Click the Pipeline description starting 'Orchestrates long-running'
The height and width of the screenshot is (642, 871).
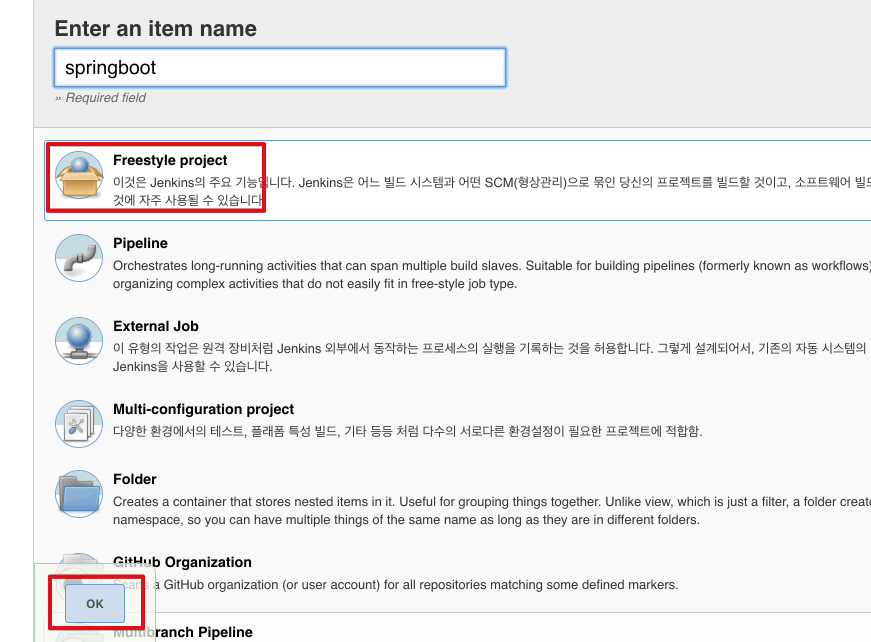pyautogui.click(x=492, y=275)
